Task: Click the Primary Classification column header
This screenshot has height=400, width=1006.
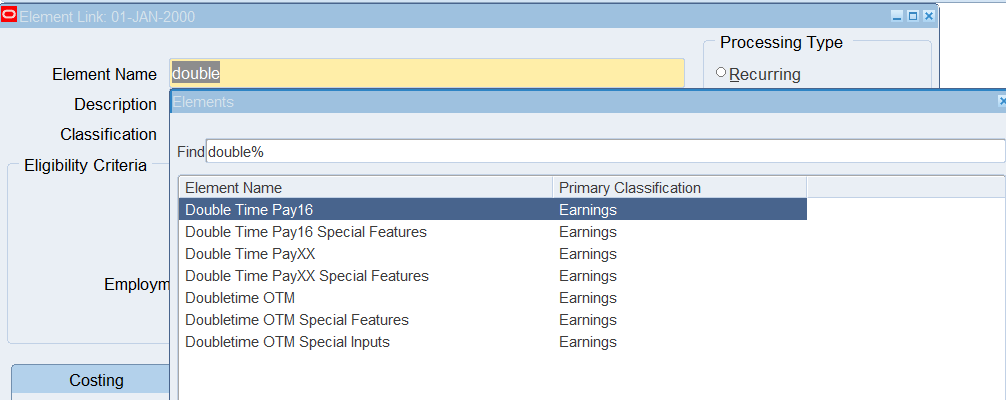Action: point(679,188)
